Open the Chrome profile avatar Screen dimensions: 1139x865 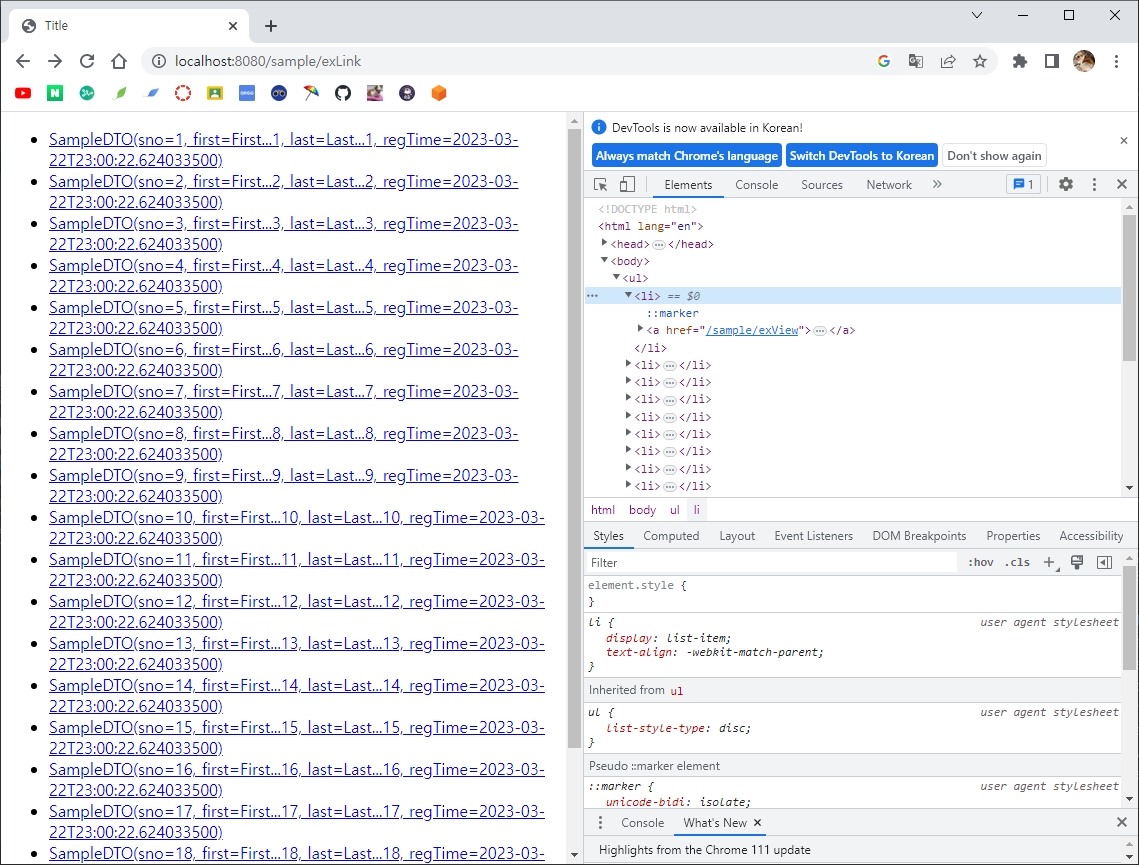(x=1084, y=61)
